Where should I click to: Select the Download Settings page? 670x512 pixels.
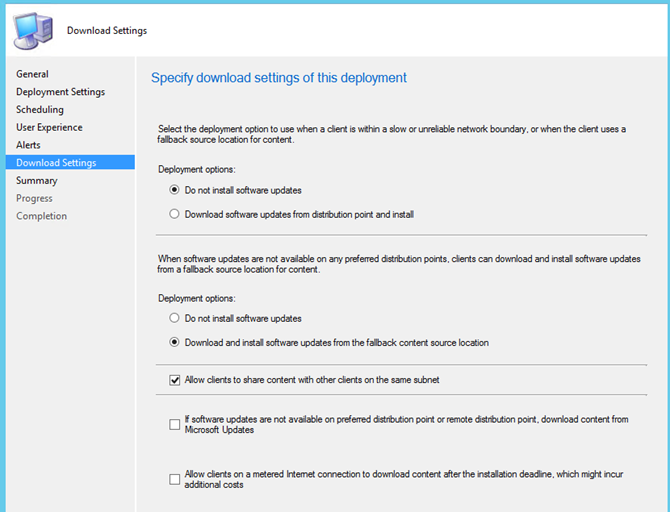click(x=70, y=162)
